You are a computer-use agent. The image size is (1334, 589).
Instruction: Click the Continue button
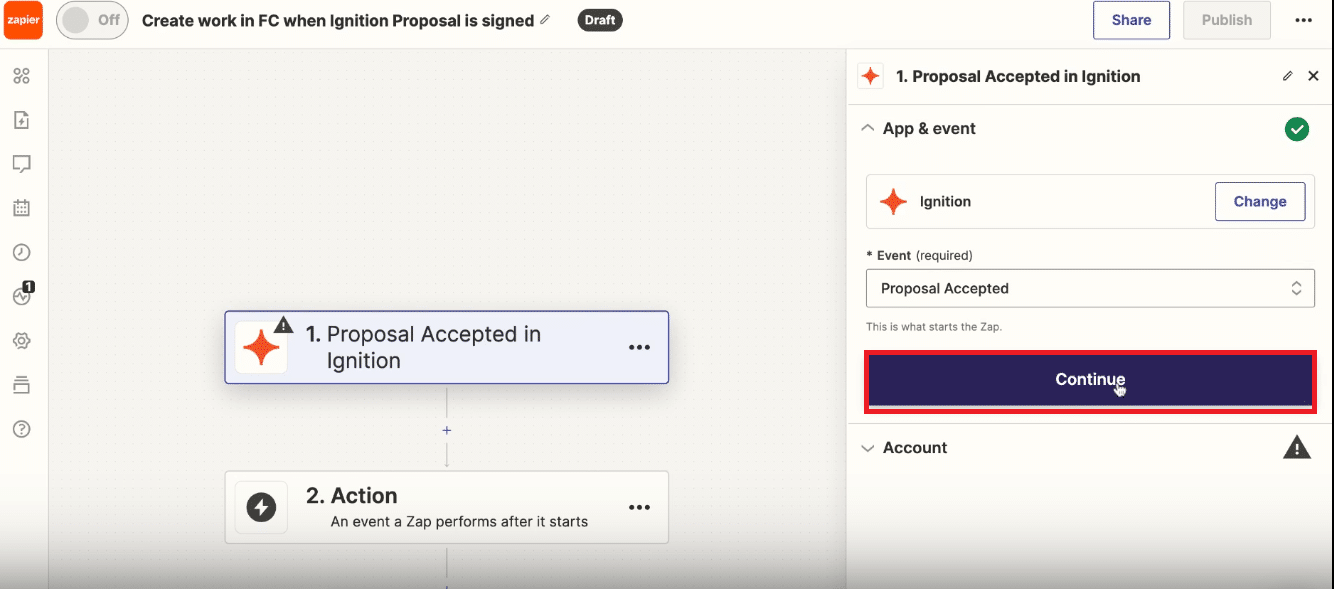(1090, 380)
